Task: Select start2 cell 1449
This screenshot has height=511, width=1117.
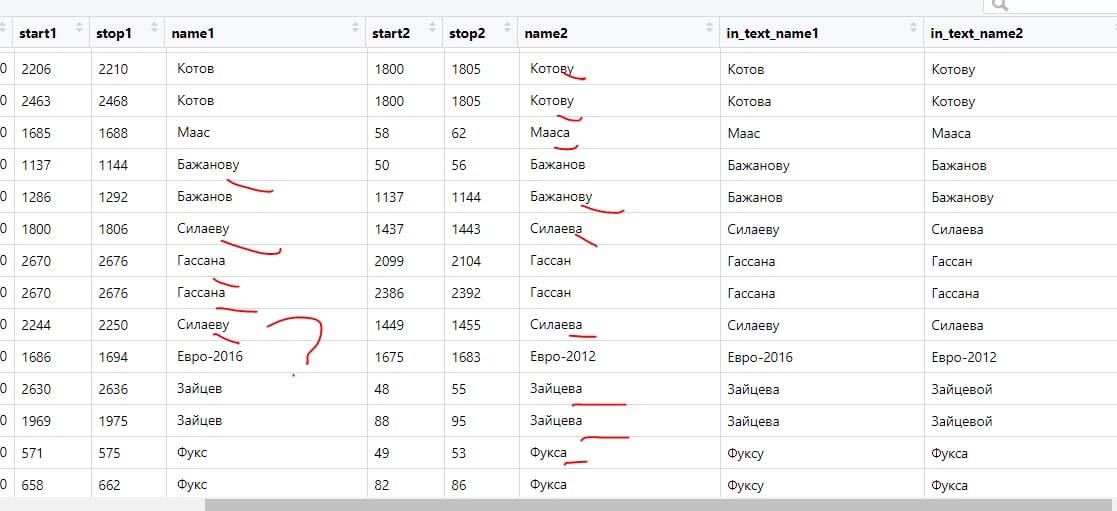Action: pos(389,325)
